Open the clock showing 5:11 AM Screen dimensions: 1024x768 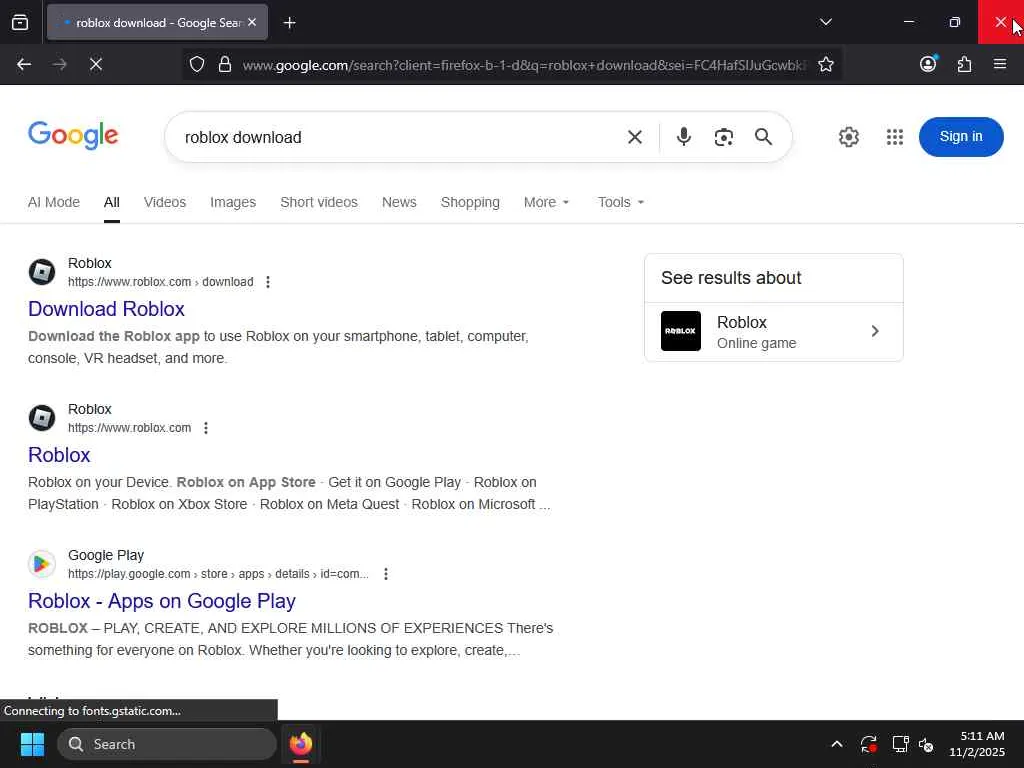coord(977,744)
